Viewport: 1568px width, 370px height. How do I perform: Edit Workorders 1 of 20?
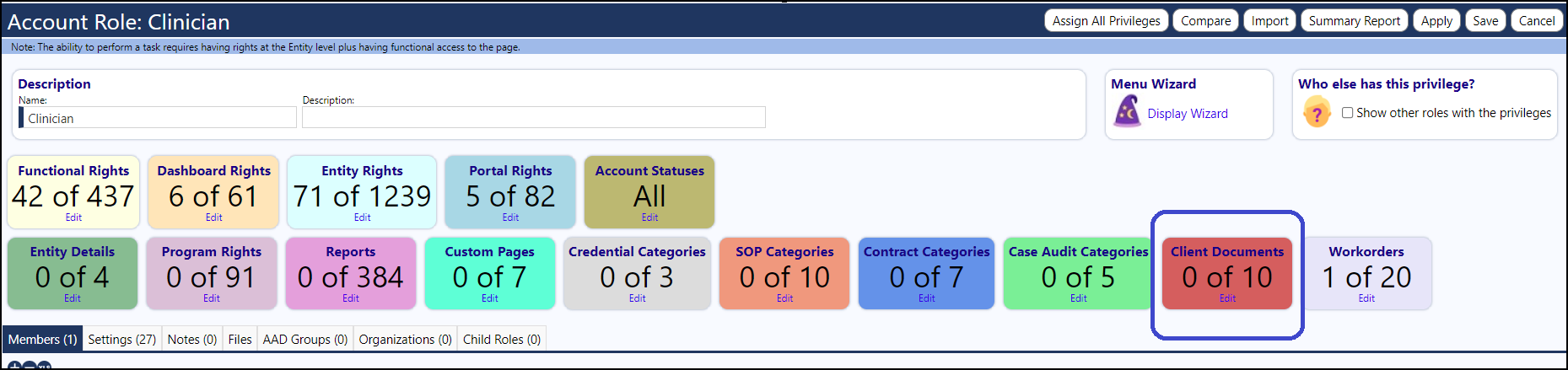click(x=1366, y=298)
